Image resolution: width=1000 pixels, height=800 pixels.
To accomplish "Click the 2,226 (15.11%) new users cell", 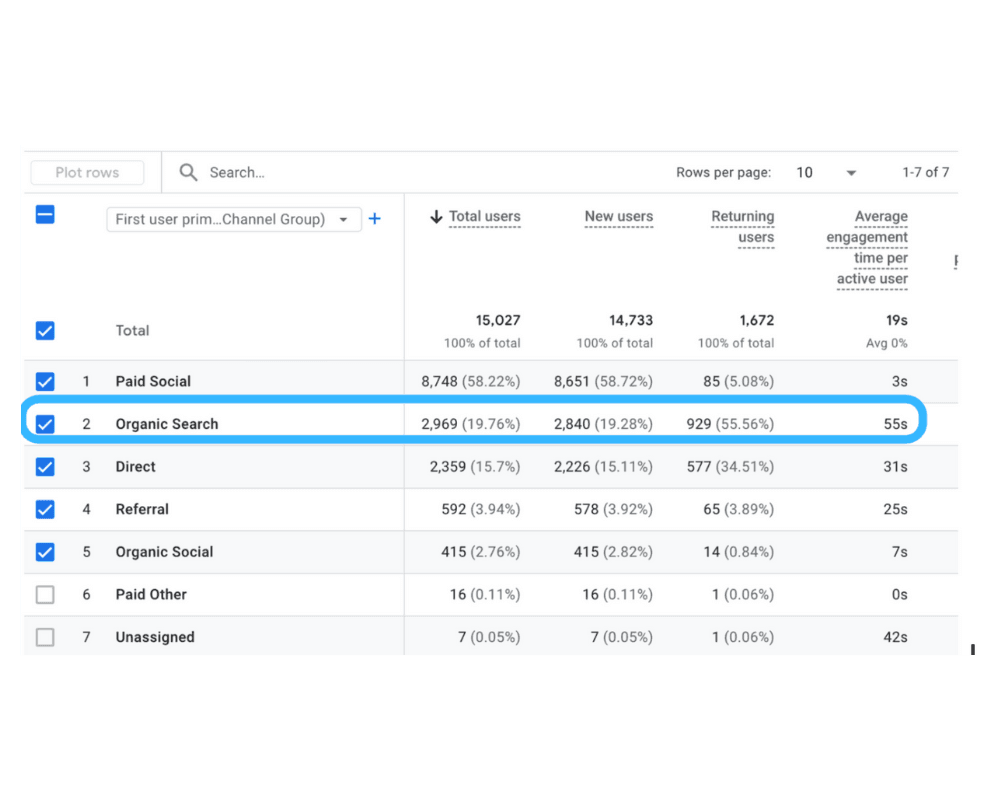I will (x=603, y=467).
